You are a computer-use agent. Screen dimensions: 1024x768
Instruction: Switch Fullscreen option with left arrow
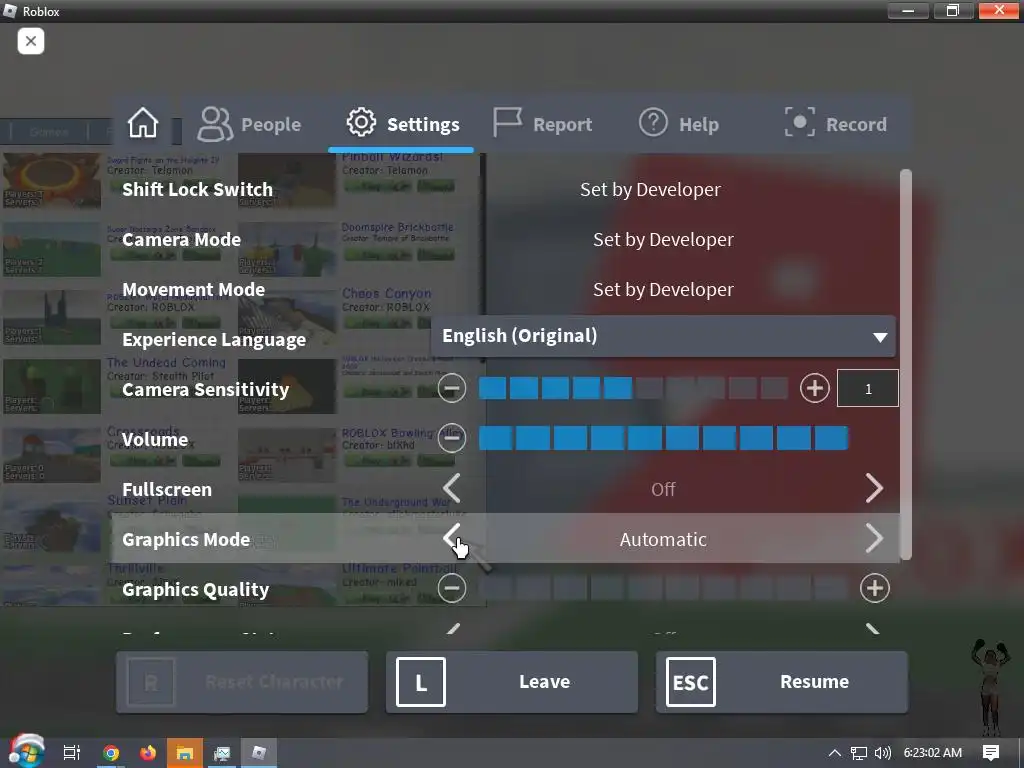click(x=452, y=488)
